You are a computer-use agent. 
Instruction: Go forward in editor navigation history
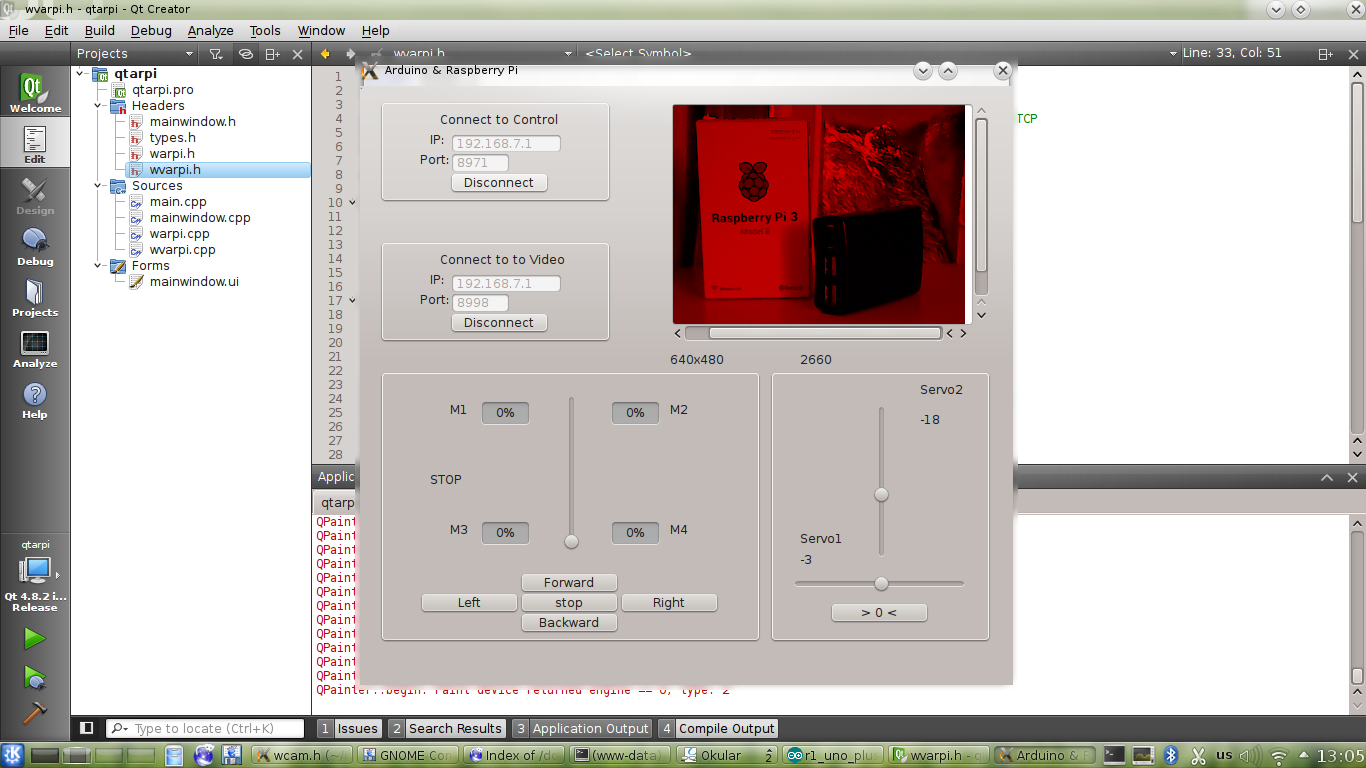[x=350, y=54]
